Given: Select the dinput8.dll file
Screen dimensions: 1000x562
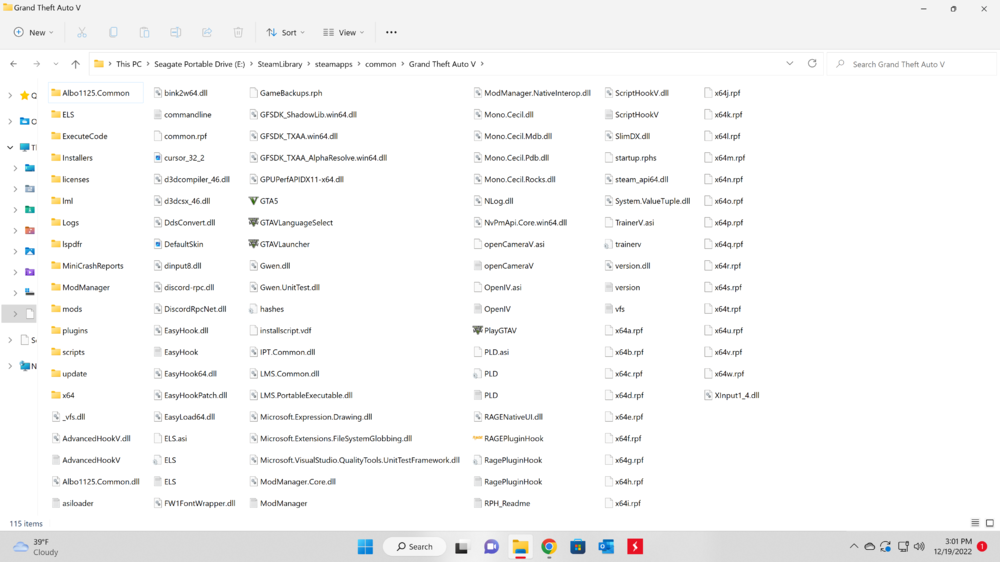Looking at the screenshot, I should (x=178, y=266).
